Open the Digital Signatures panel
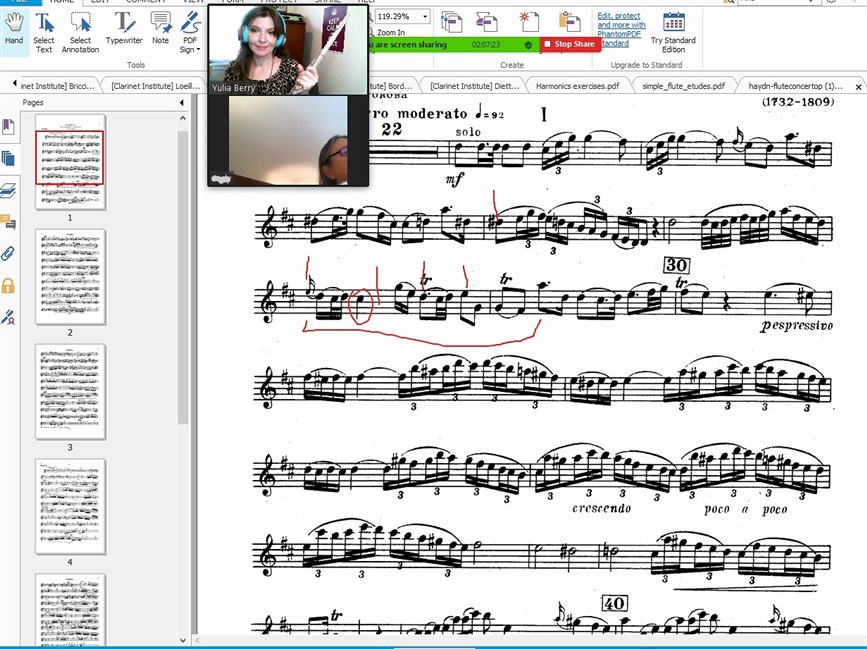Viewport: 867px width, 649px height. (x=8, y=317)
